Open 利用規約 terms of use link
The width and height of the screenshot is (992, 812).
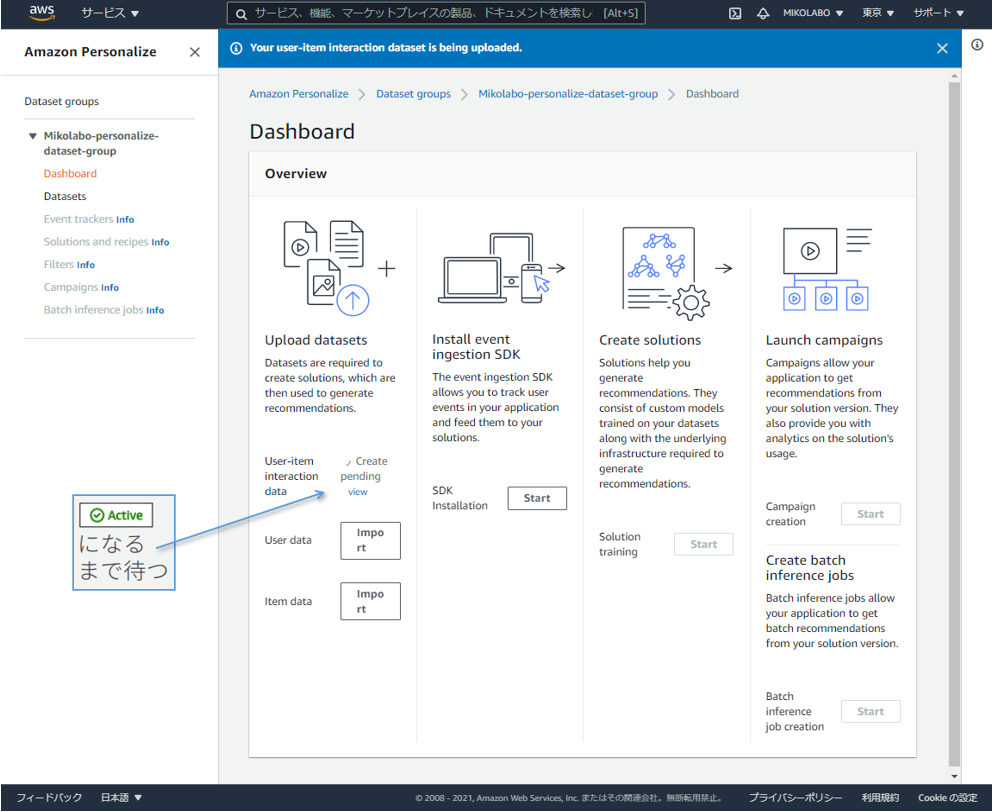(880, 797)
